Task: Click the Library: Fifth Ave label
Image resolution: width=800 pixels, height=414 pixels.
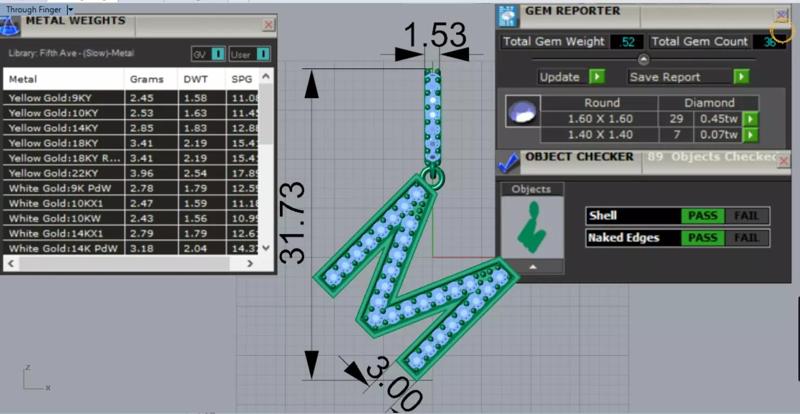Action: (x=72, y=53)
